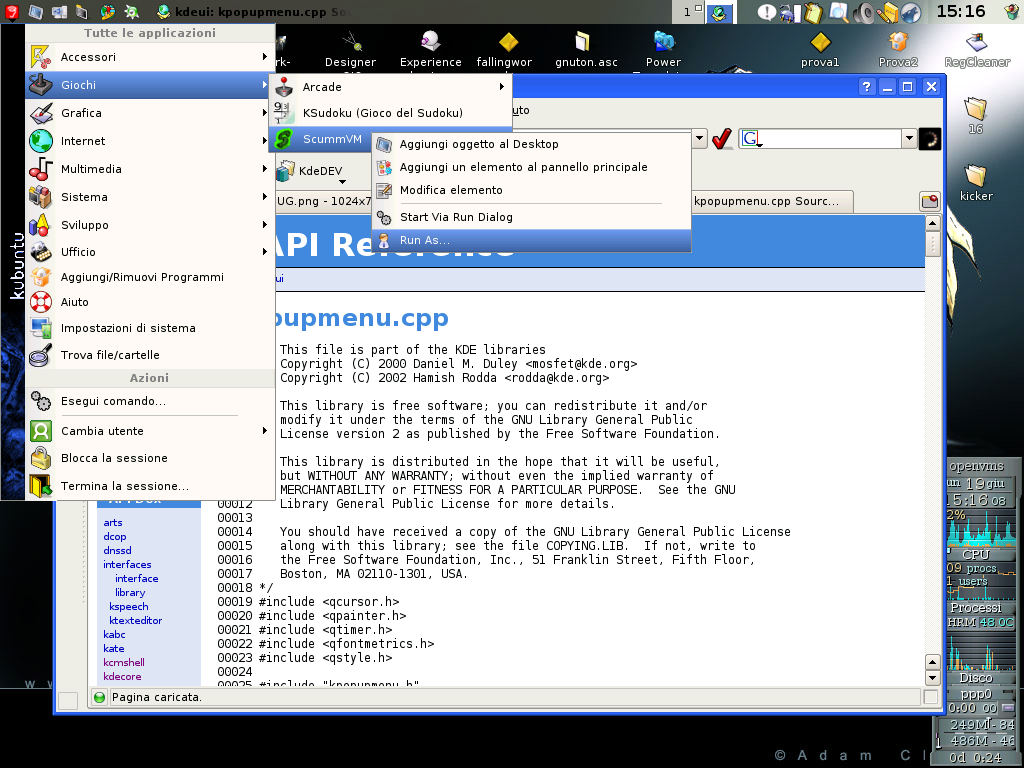Open the kcmshell link

point(123,662)
